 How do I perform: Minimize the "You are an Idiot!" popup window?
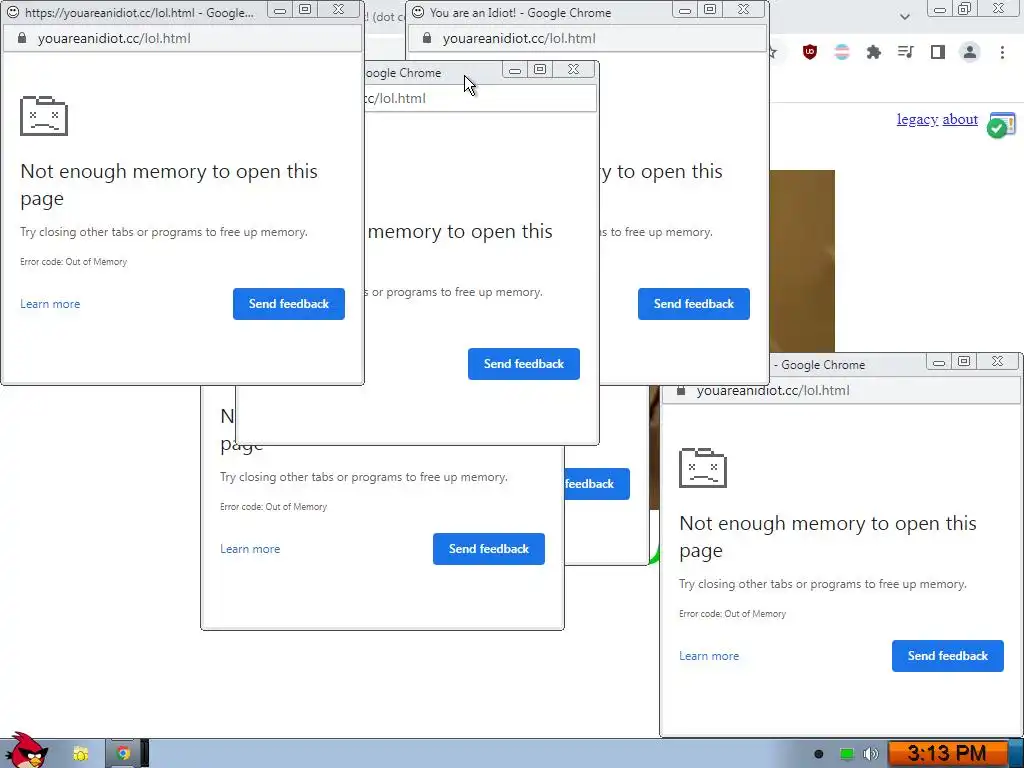pos(684,10)
